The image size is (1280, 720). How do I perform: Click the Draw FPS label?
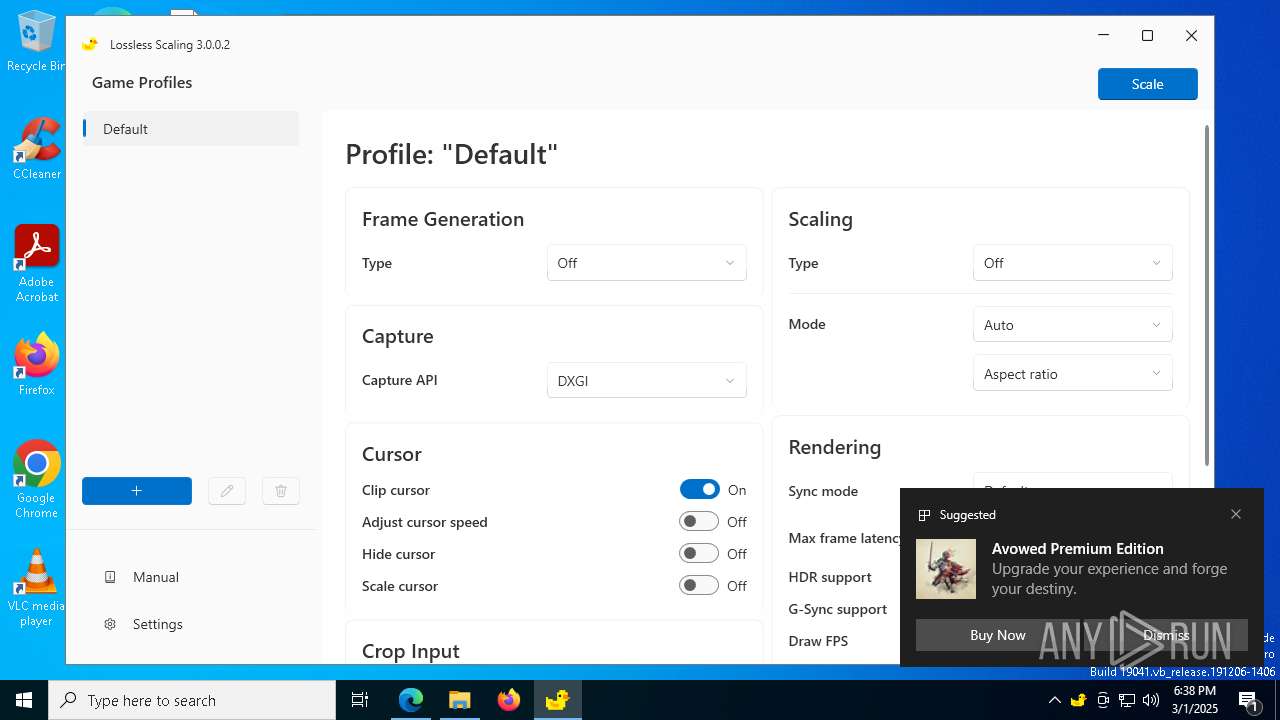coord(818,641)
